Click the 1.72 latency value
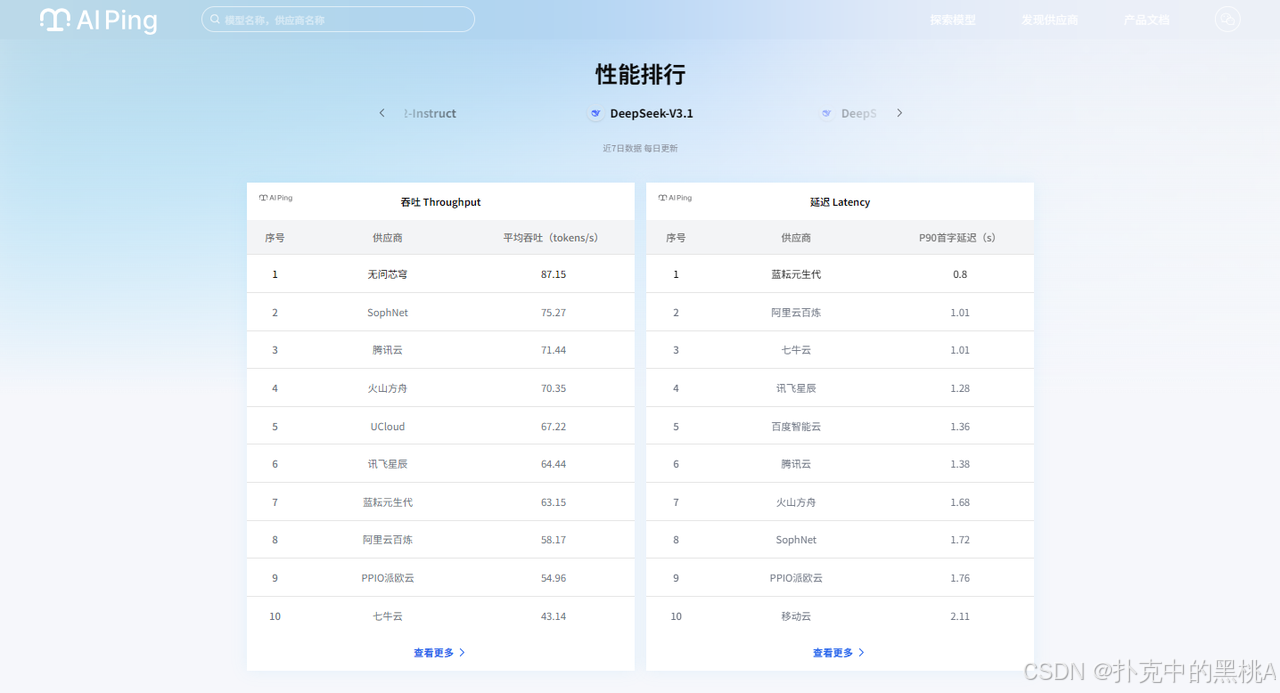 [x=960, y=540]
